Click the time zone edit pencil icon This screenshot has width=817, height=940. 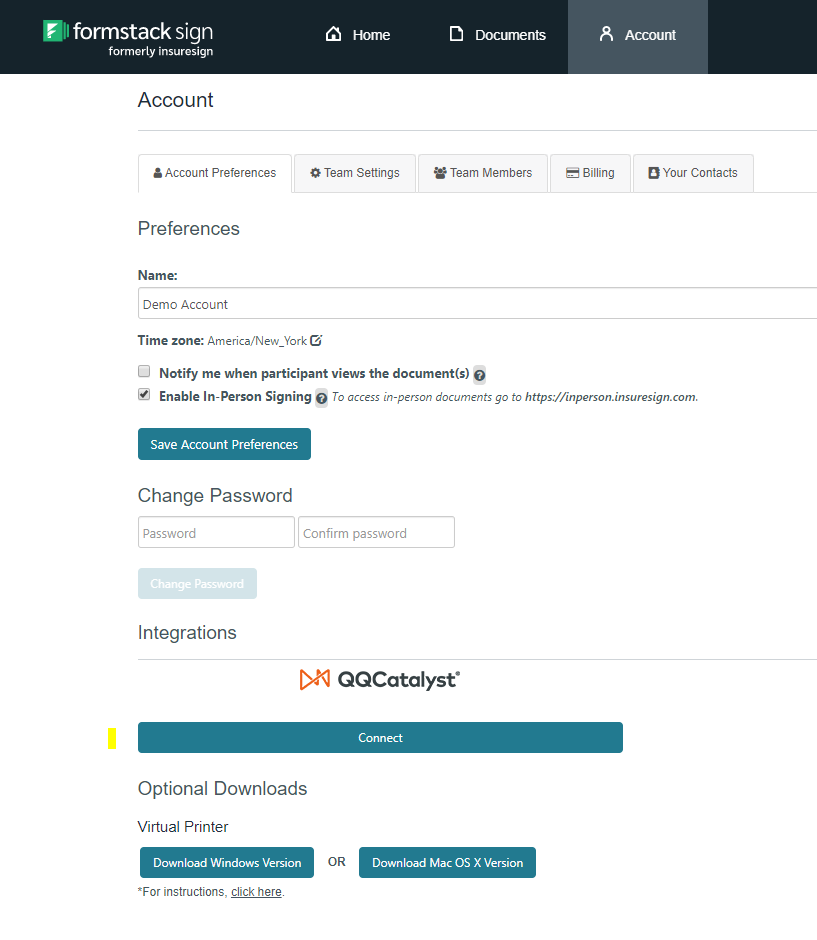click(x=316, y=340)
